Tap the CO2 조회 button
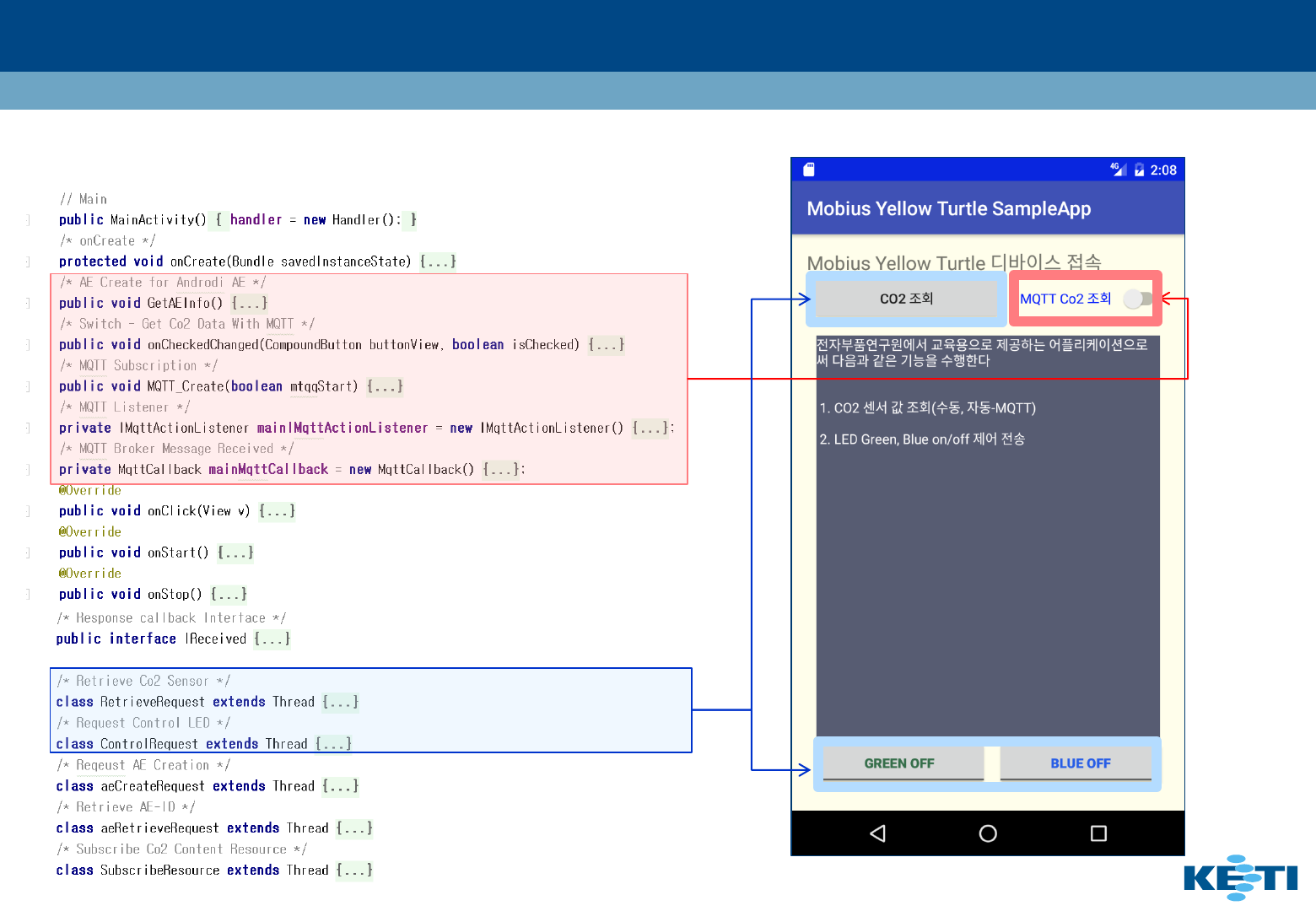This screenshot has width=1316, height=911. [x=906, y=299]
